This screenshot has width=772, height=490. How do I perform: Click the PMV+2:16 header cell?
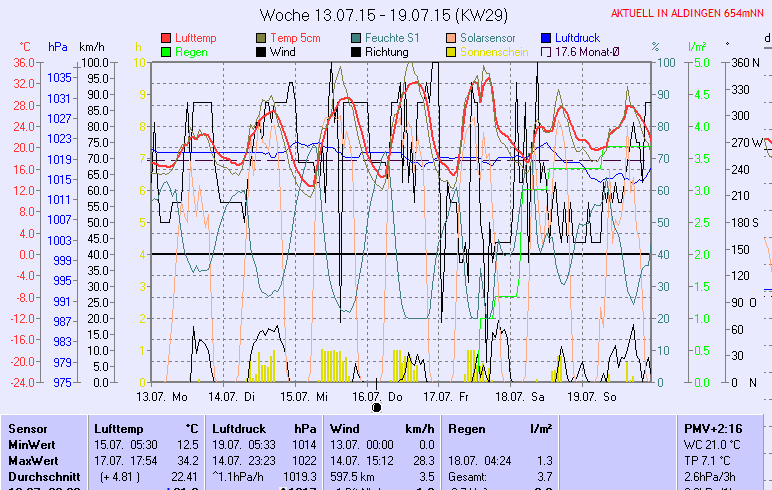pyautogui.click(x=714, y=428)
